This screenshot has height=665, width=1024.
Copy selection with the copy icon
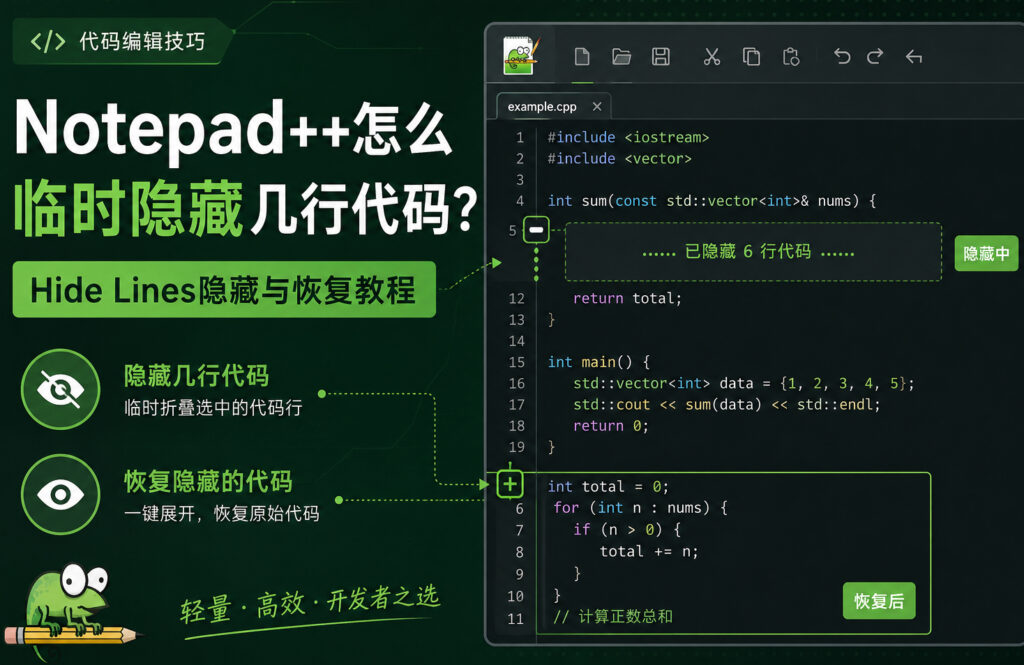coord(751,57)
